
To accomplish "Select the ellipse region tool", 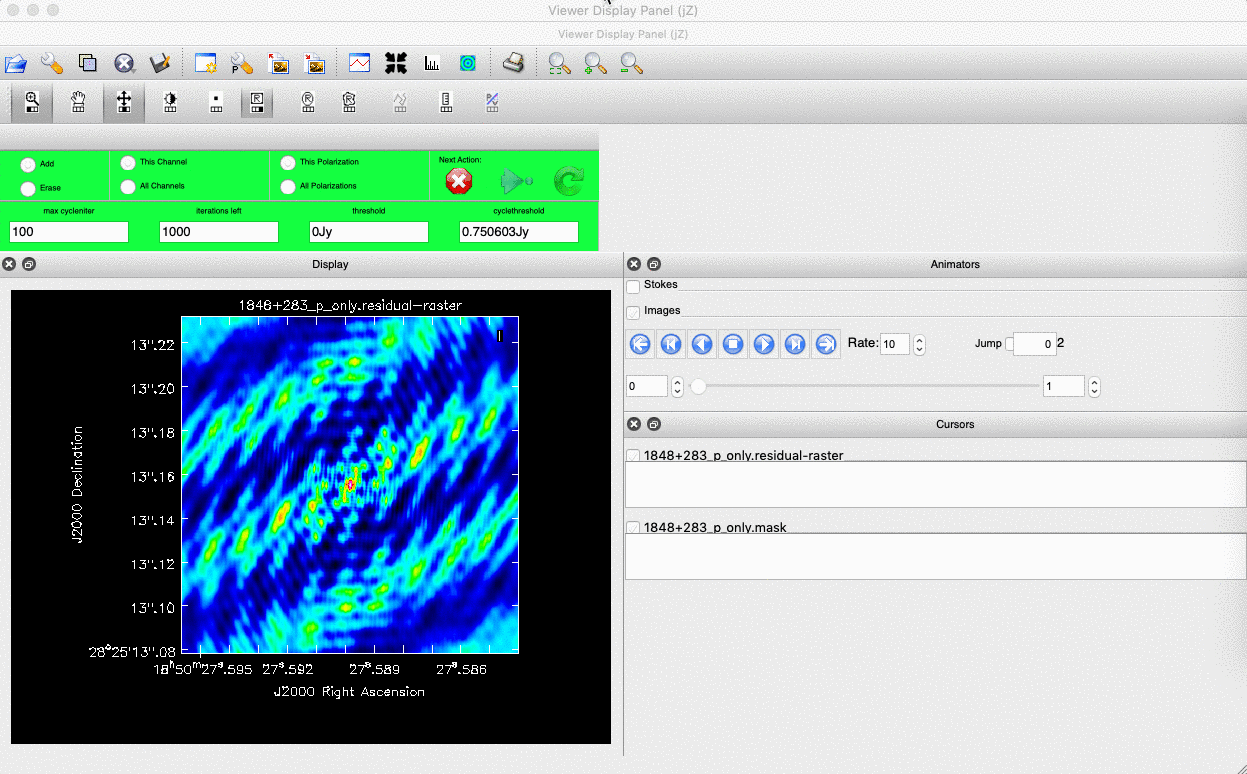I will [308, 102].
